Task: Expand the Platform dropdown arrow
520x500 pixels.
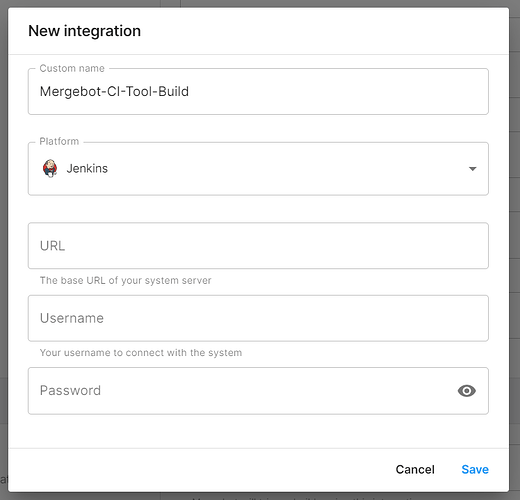Action: [472, 169]
